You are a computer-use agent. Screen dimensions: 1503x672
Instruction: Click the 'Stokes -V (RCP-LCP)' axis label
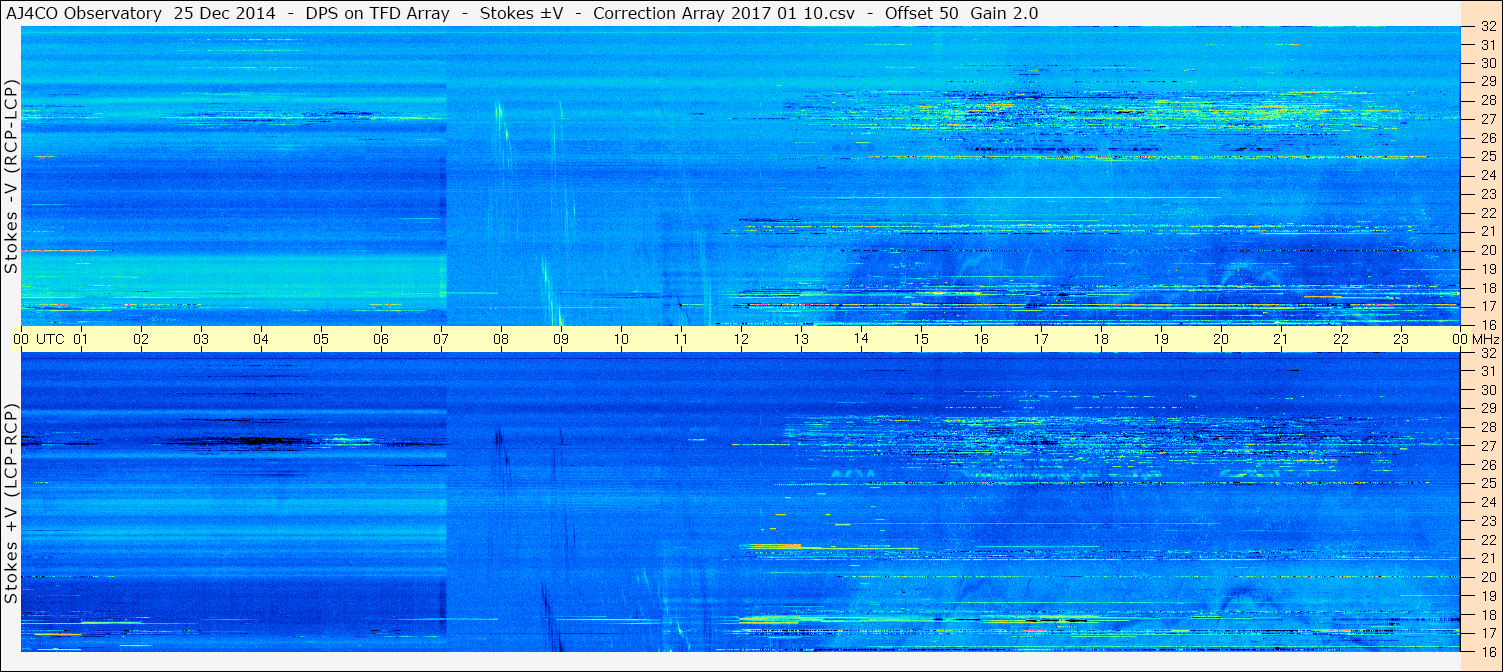point(11,176)
